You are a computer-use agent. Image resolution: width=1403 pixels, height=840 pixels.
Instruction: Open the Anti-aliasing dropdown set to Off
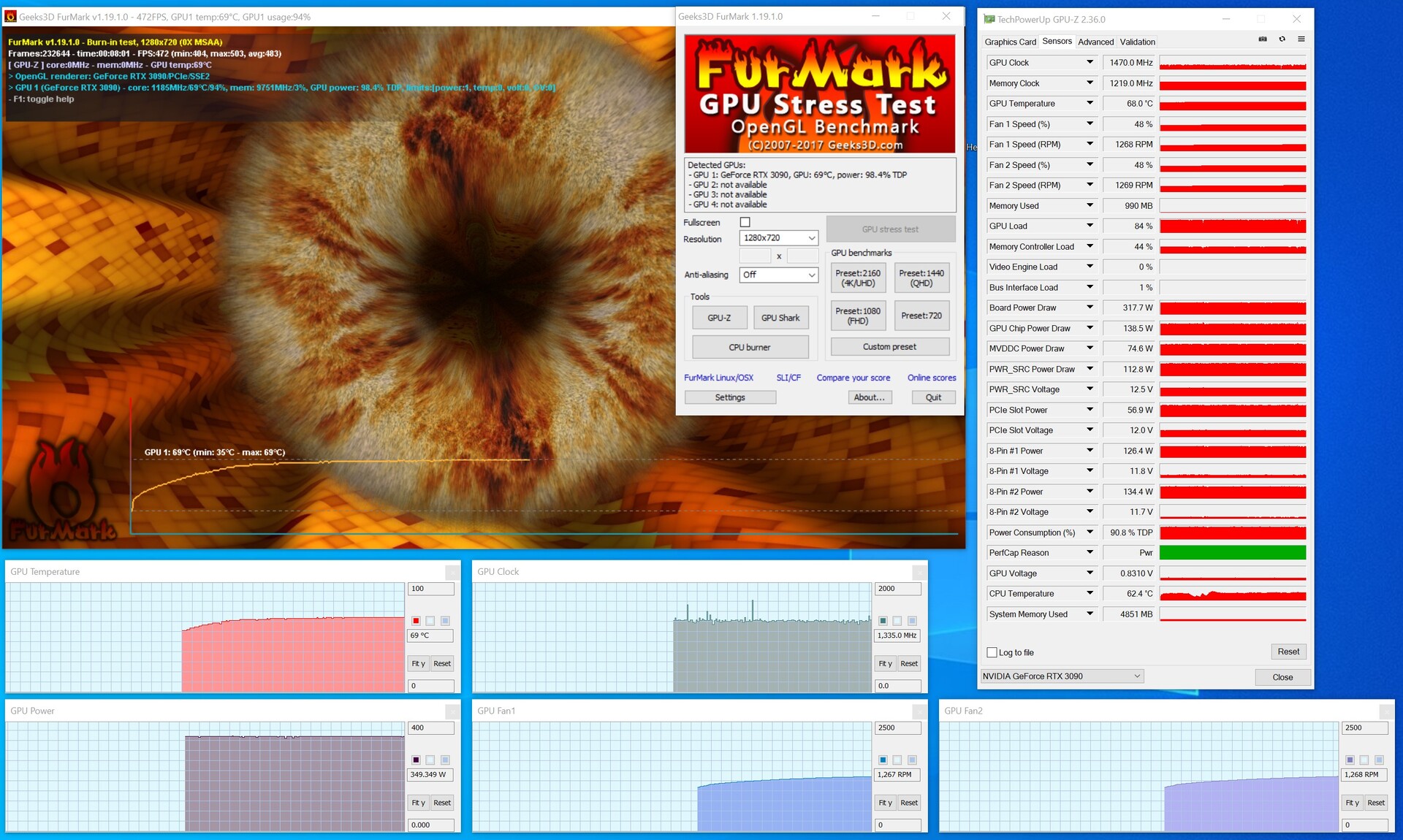(x=778, y=275)
